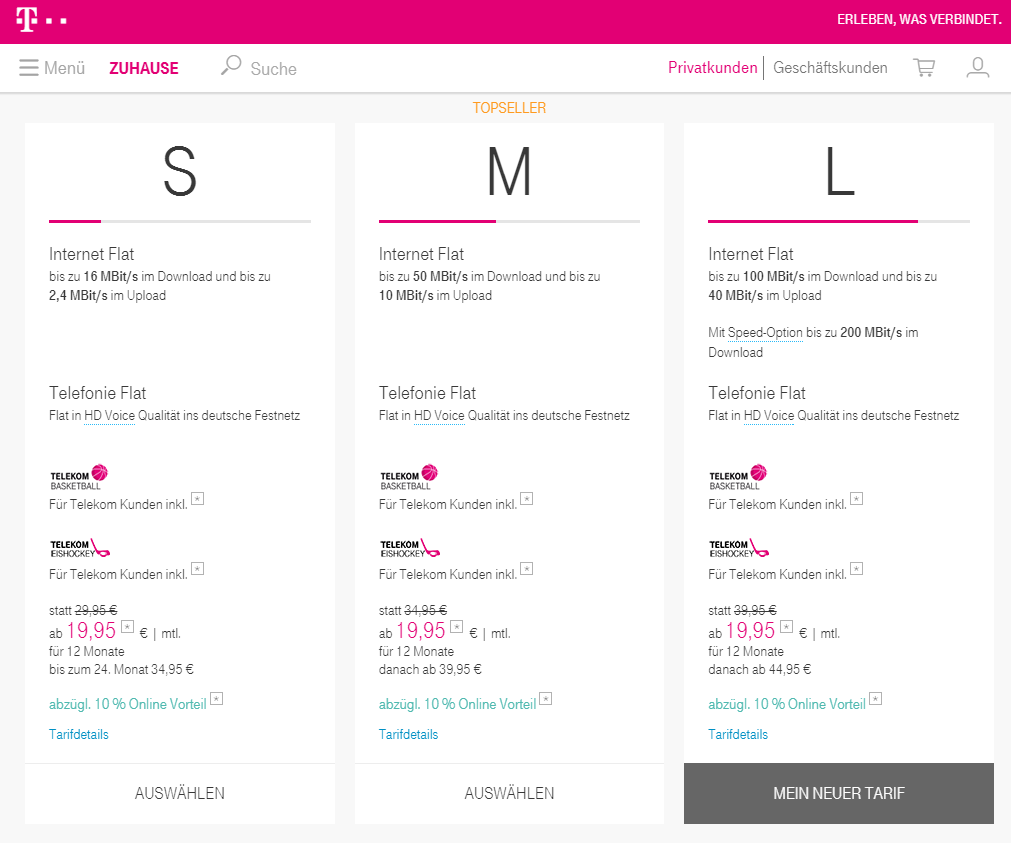Open the hamburger Menü icon
The image size is (1011, 843).
[x=29, y=68]
